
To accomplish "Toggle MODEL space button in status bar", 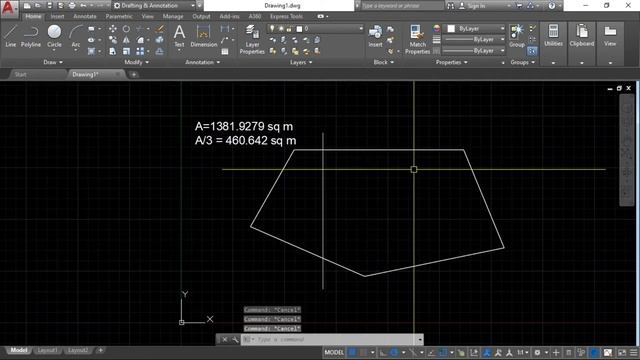I will [x=334, y=352].
